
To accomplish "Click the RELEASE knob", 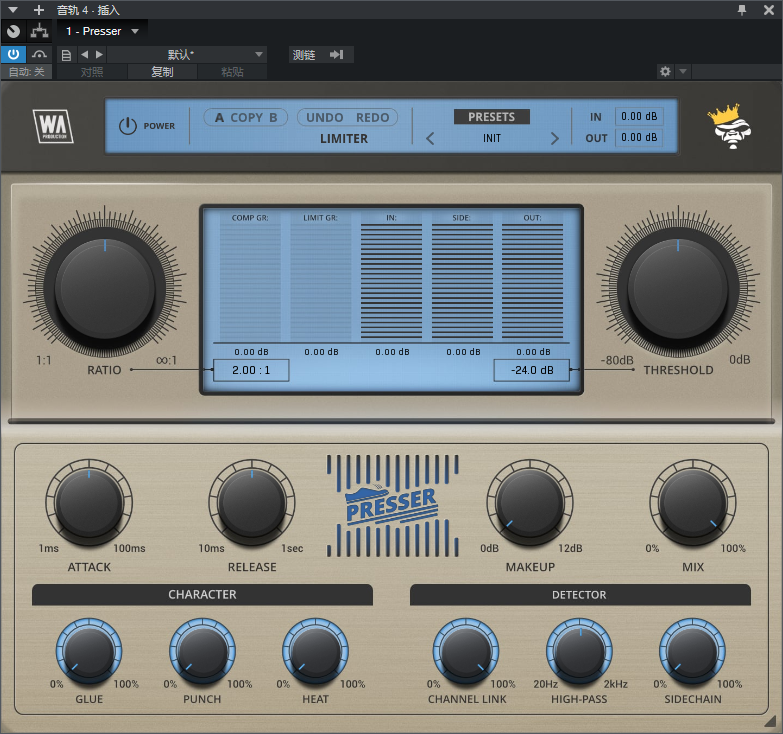I will 252,502.
